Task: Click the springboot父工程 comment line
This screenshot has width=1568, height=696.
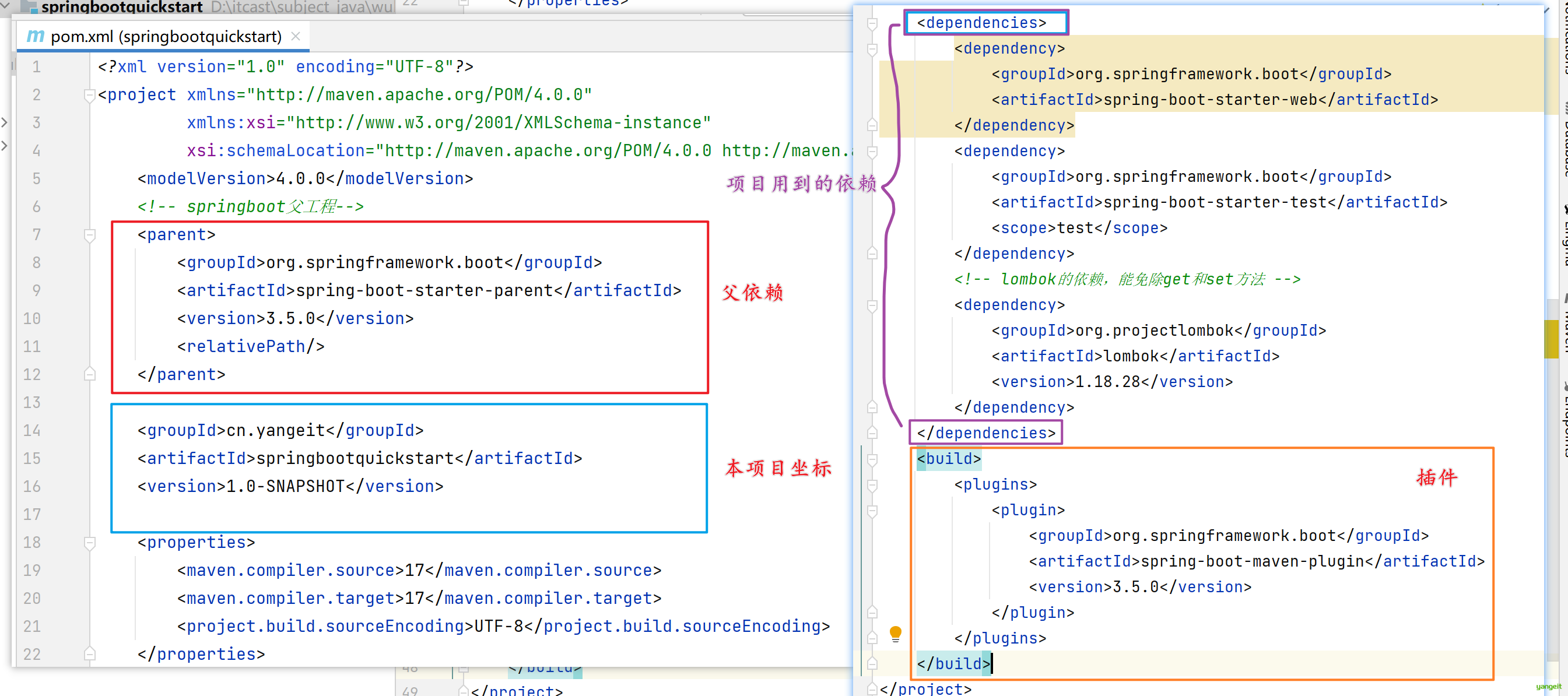Action: pos(250,207)
